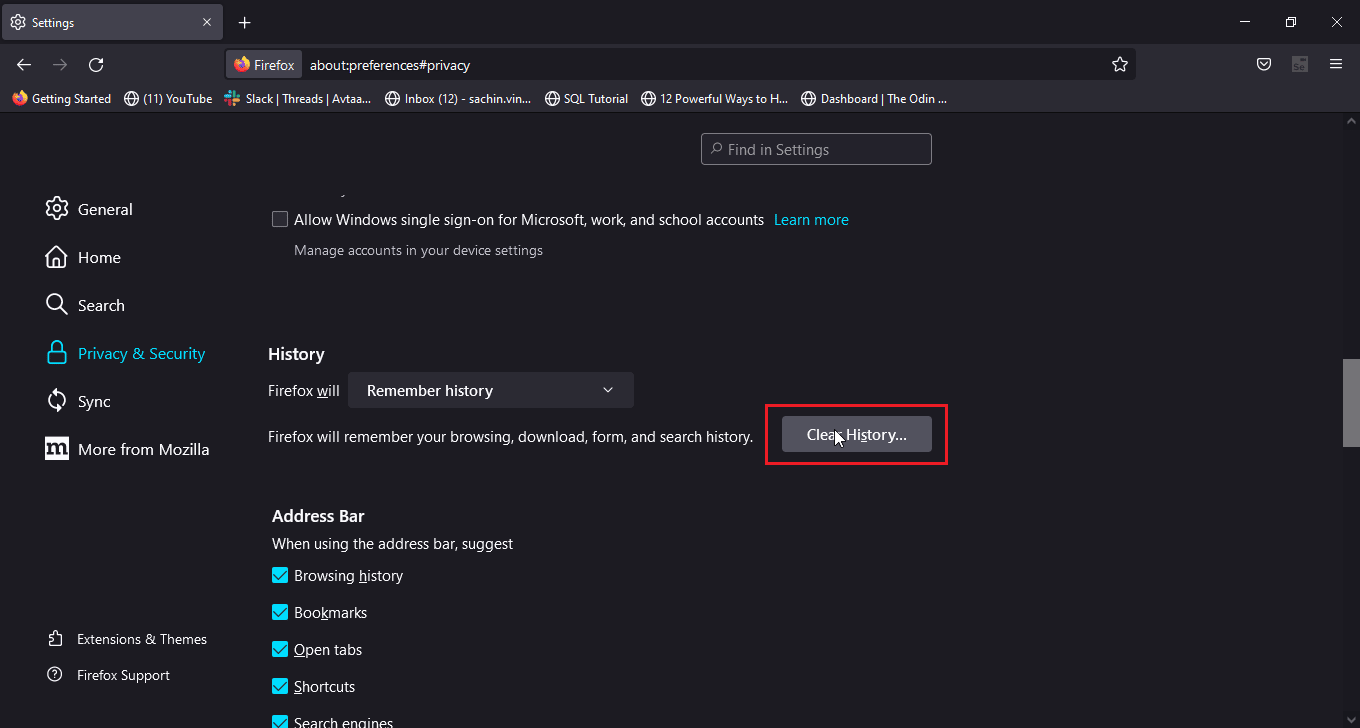Click the back navigation arrow
The width and height of the screenshot is (1360, 728).
pyautogui.click(x=24, y=65)
